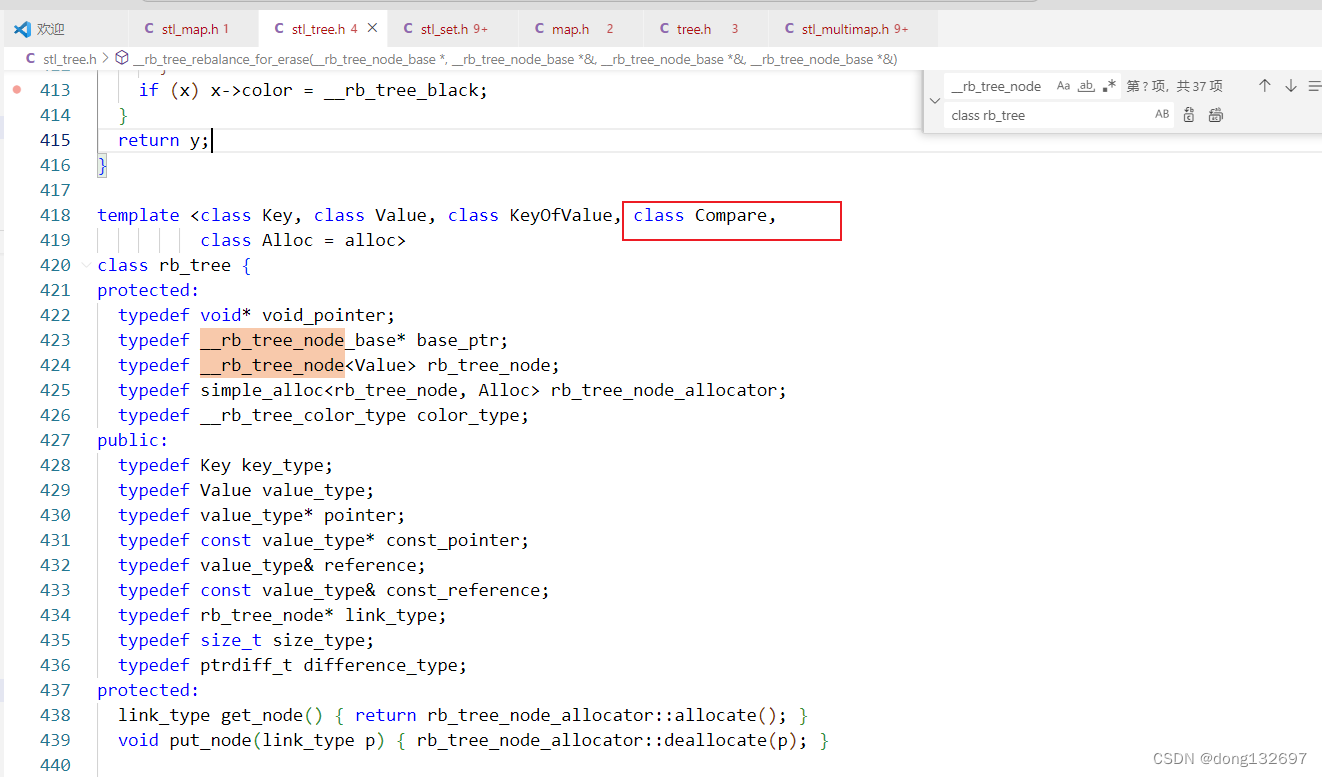Click the C file icon in breadcrumb
The image size is (1322, 777).
coord(31,59)
